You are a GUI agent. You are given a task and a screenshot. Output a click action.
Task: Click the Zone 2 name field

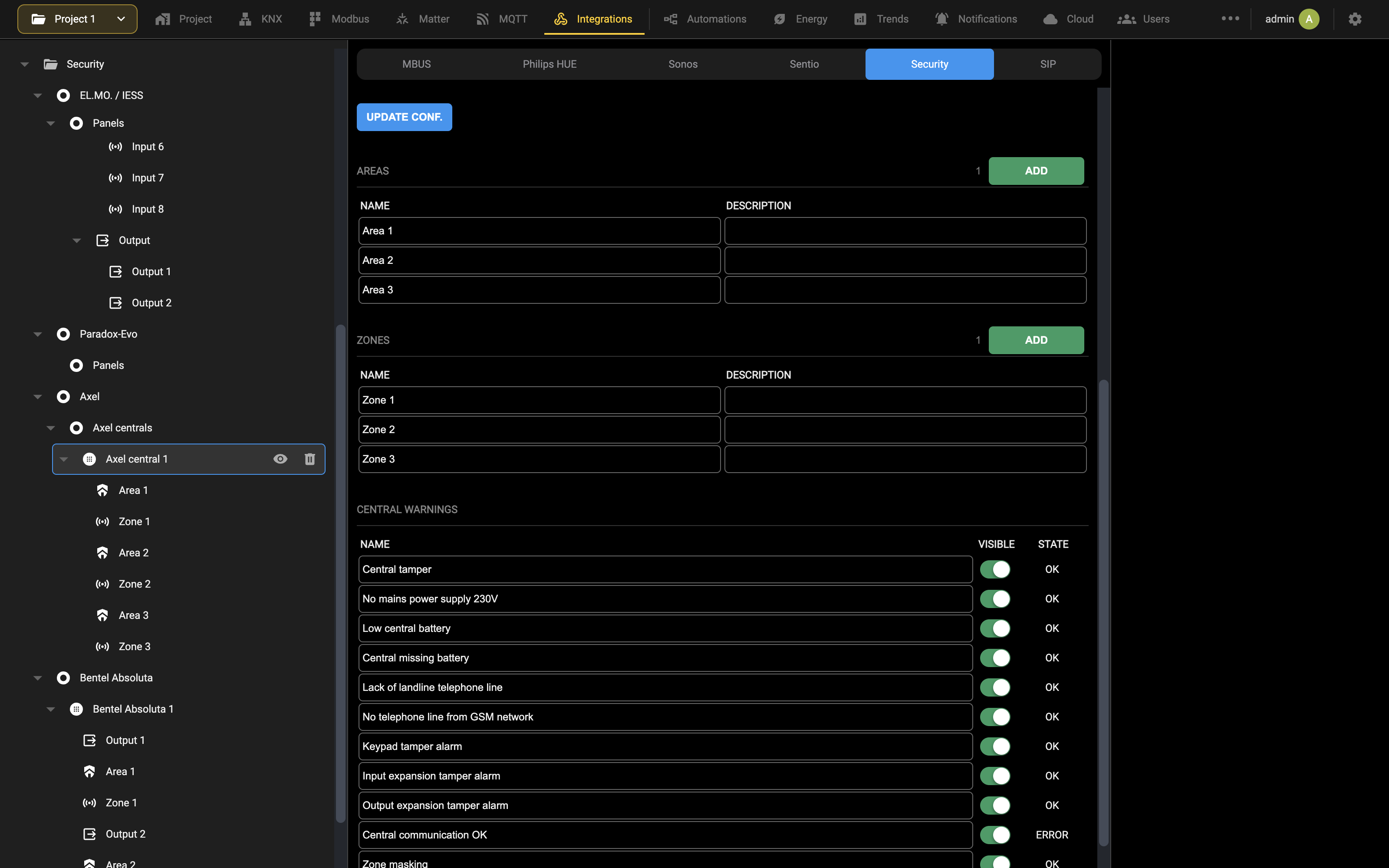click(540, 429)
